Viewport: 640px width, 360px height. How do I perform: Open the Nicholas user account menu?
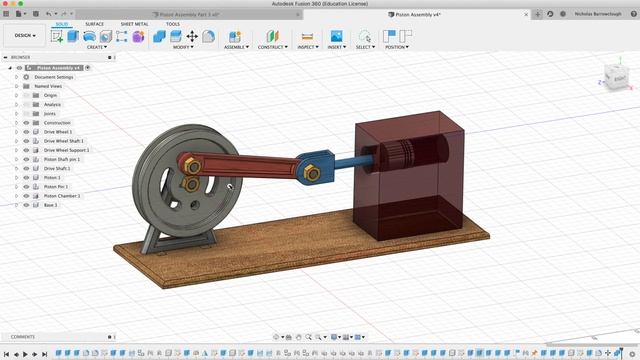[x=598, y=14]
